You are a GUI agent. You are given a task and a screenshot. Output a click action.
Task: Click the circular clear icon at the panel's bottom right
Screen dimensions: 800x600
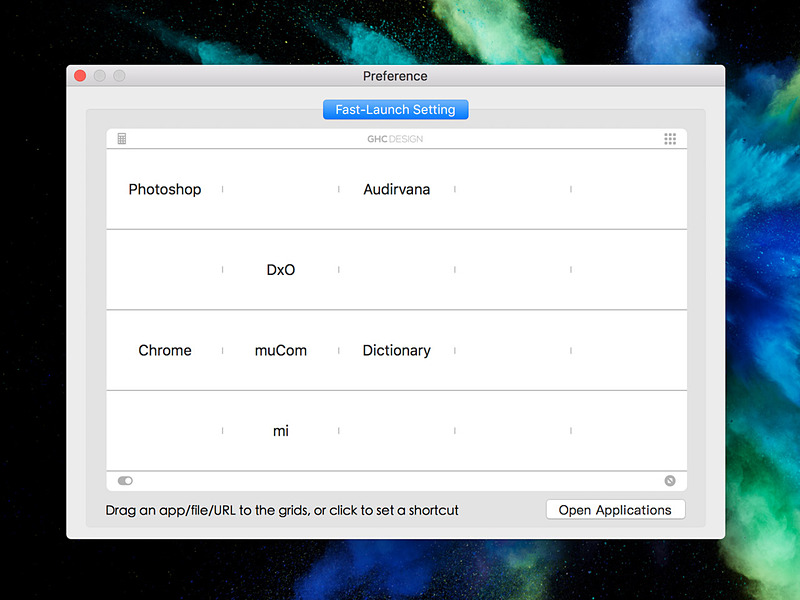pos(670,481)
